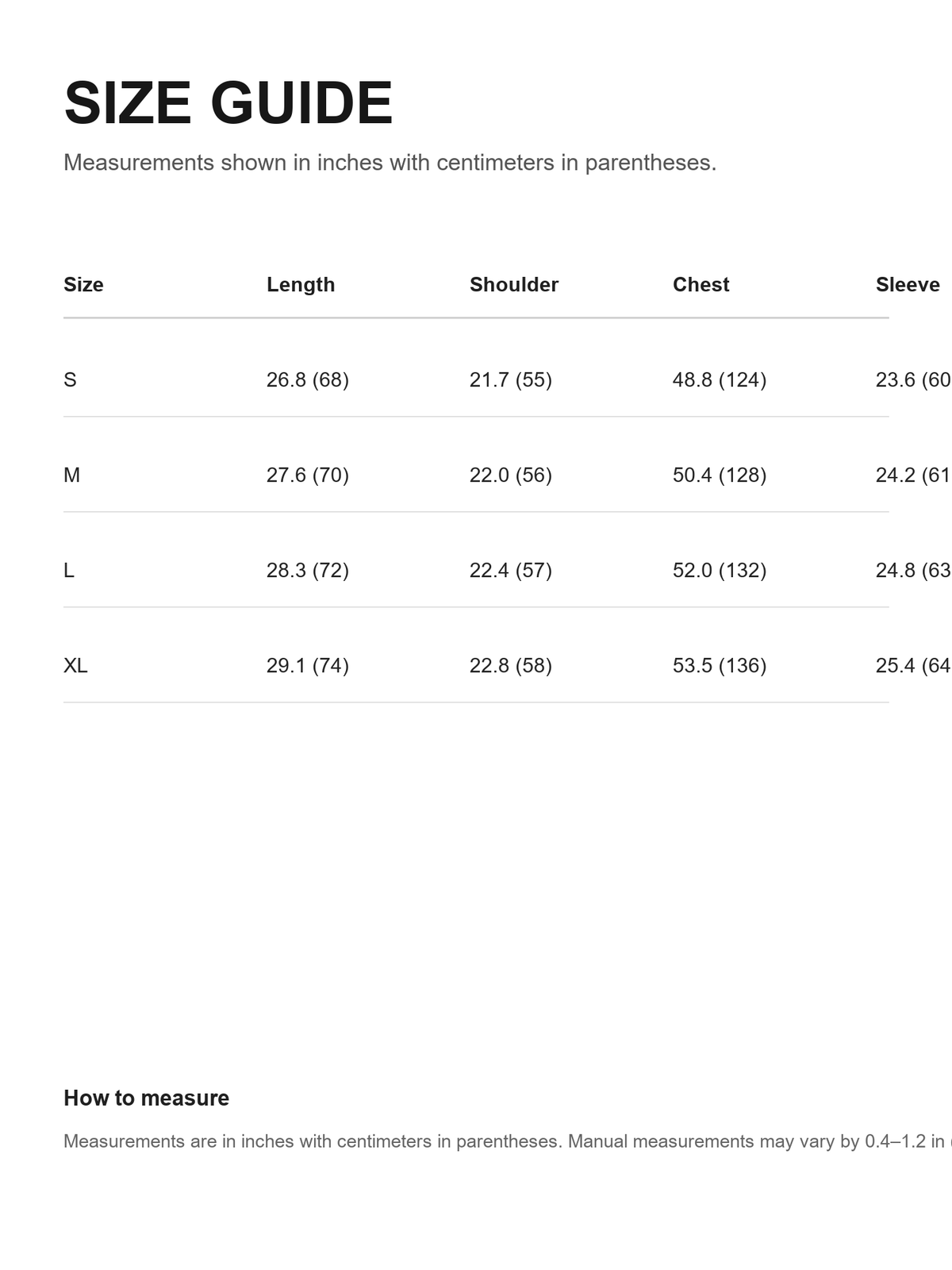
Task: Click the 22.0 (56) shoulder value
Action: point(511,475)
